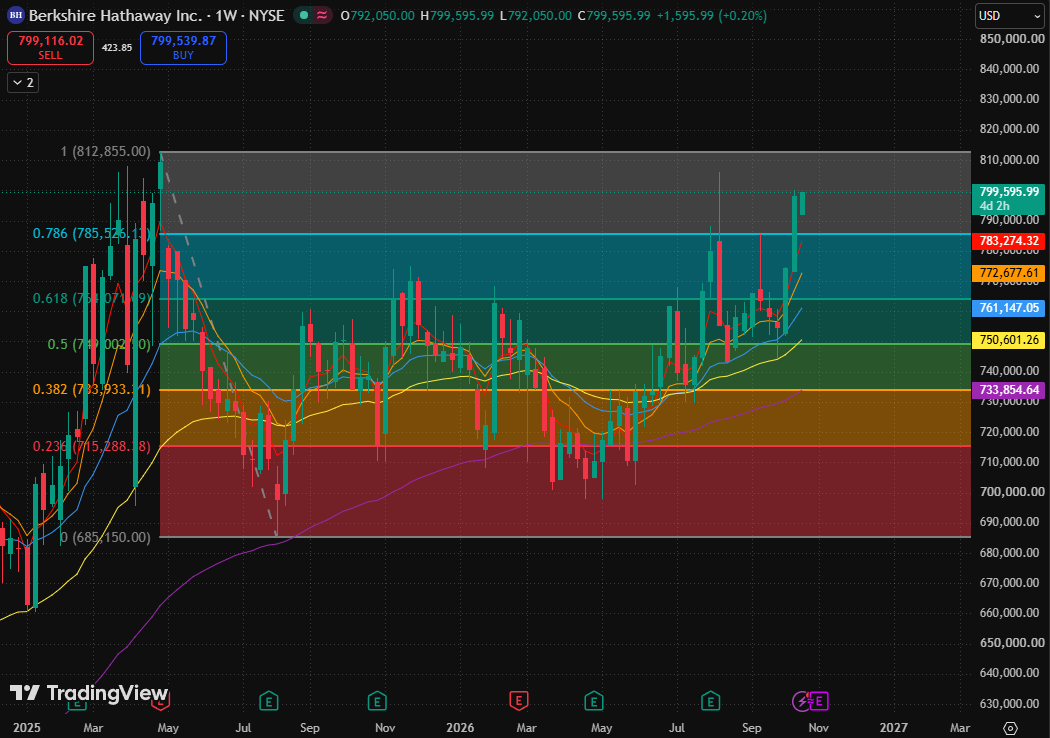Image resolution: width=1050 pixels, height=738 pixels.
Task: Click the yellow 750,601.26 price label
Action: click(x=1008, y=340)
